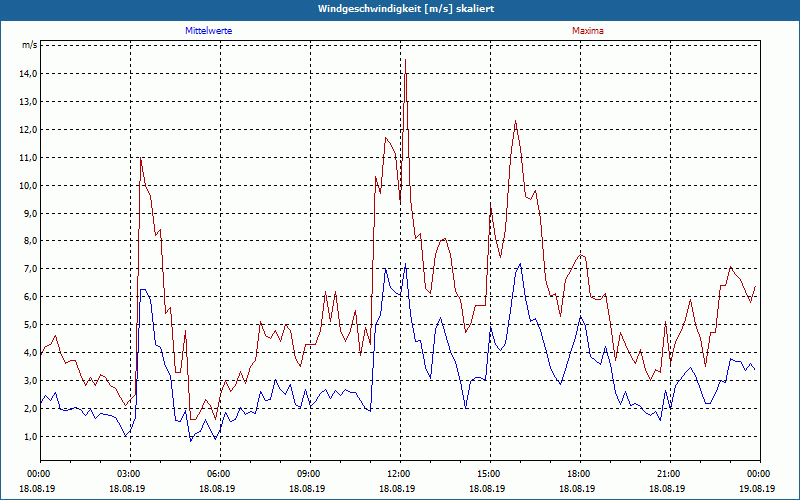
Task: Select the blue Mittelwerte legend label
Action: coord(209,31)
